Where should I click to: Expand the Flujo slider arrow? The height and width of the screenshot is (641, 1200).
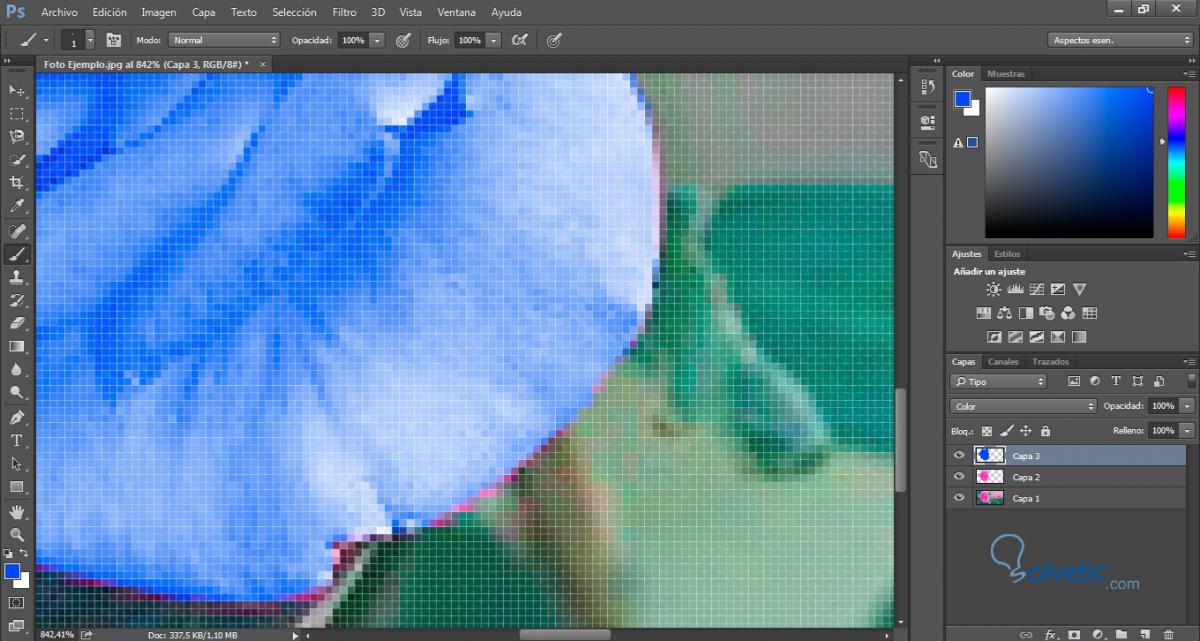[x=493, y=40]
